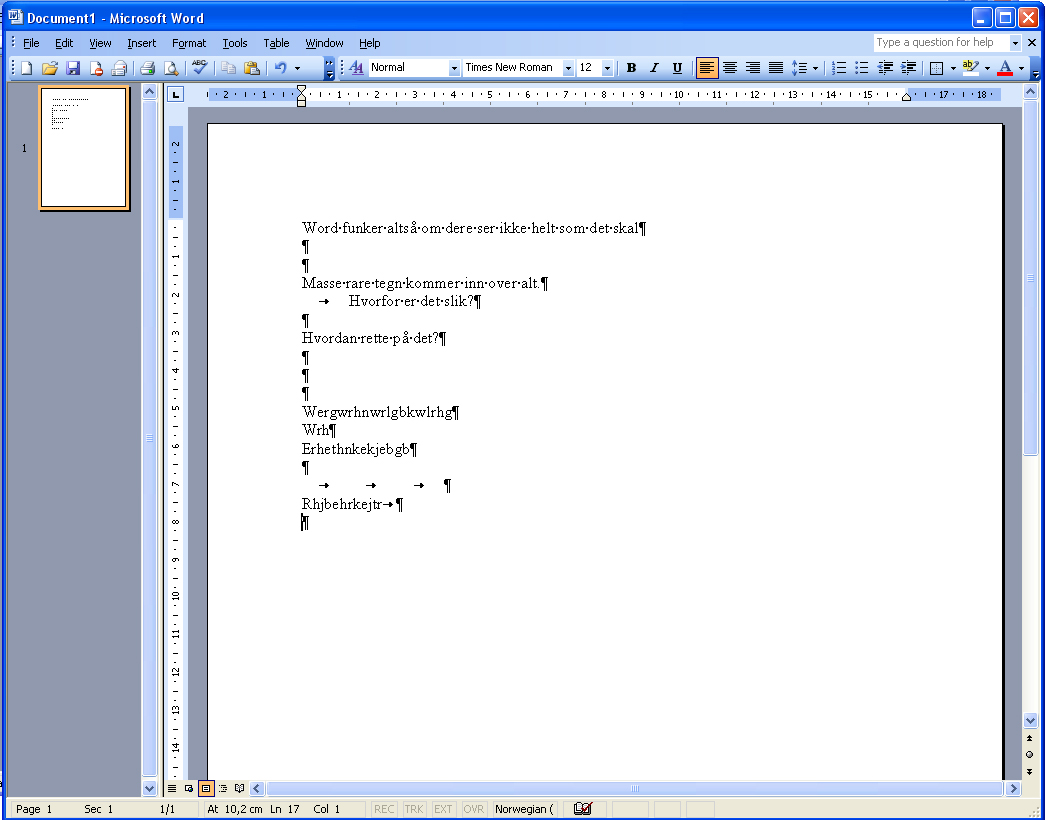Toggle Print Layout view button

[206, 789]
